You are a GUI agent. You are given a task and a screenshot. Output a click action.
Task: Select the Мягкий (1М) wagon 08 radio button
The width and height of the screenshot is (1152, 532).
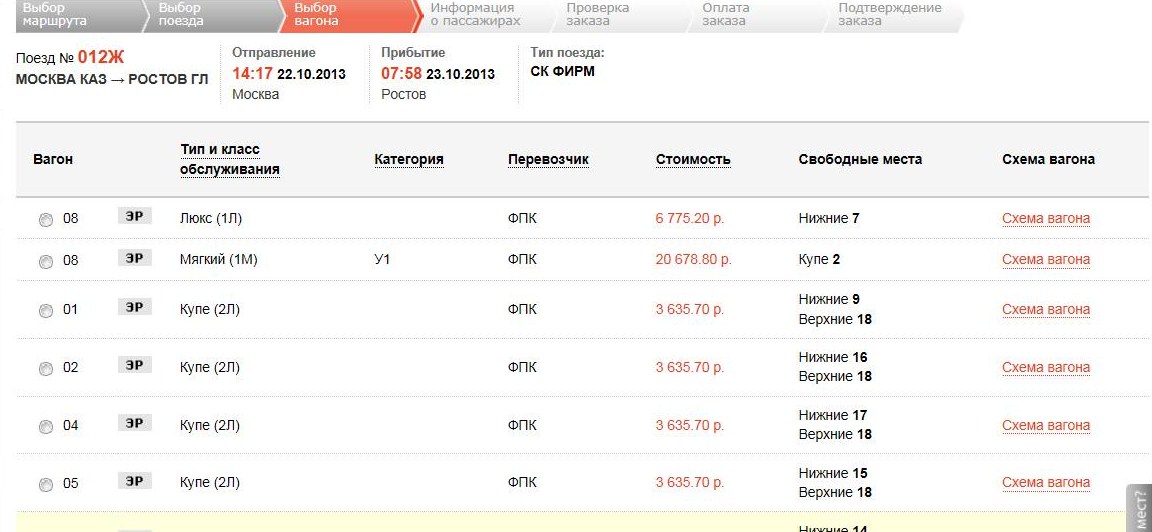coord(46,262)
